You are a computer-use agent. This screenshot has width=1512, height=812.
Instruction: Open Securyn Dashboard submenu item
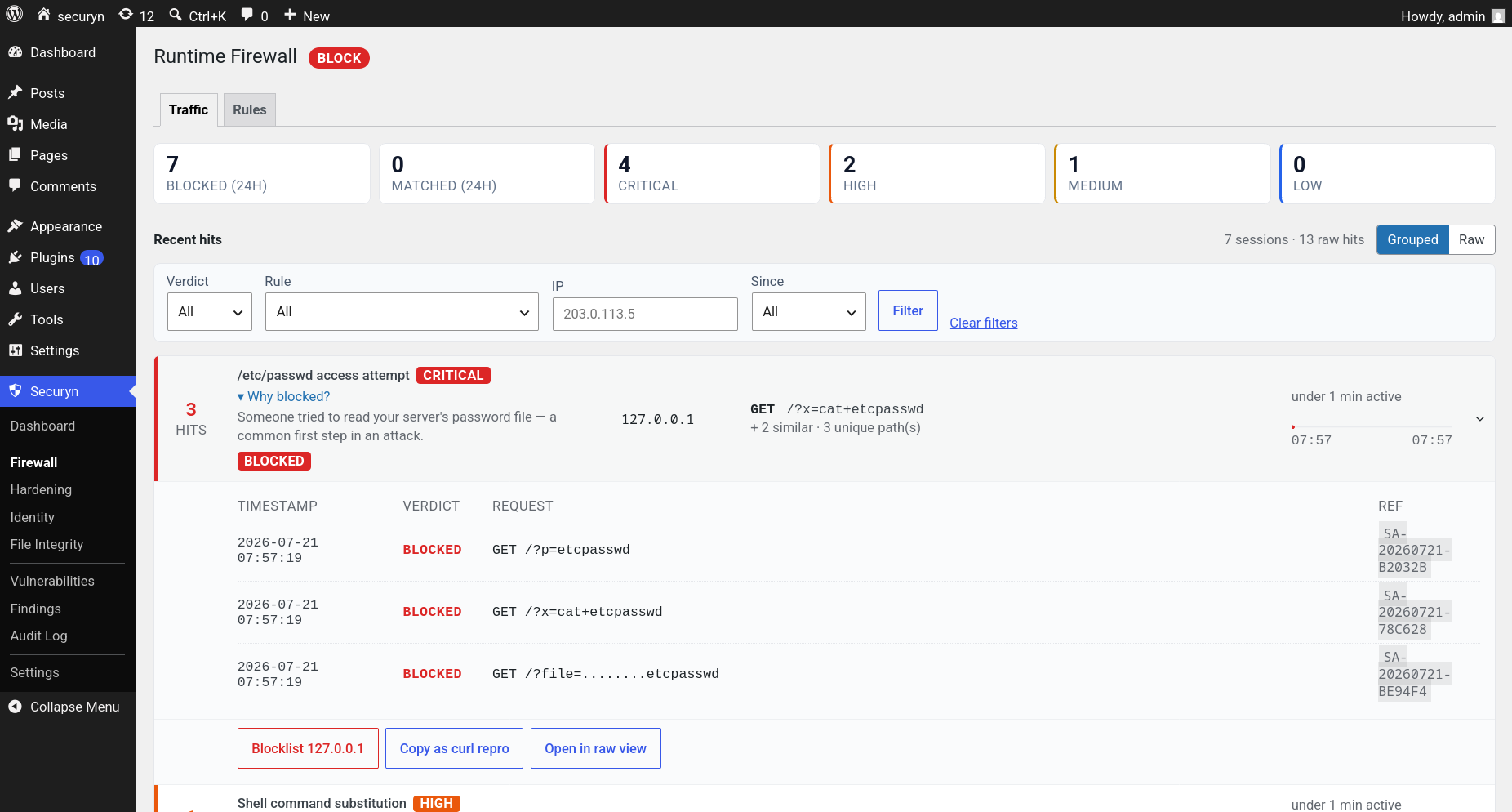[x=42, y=426]
